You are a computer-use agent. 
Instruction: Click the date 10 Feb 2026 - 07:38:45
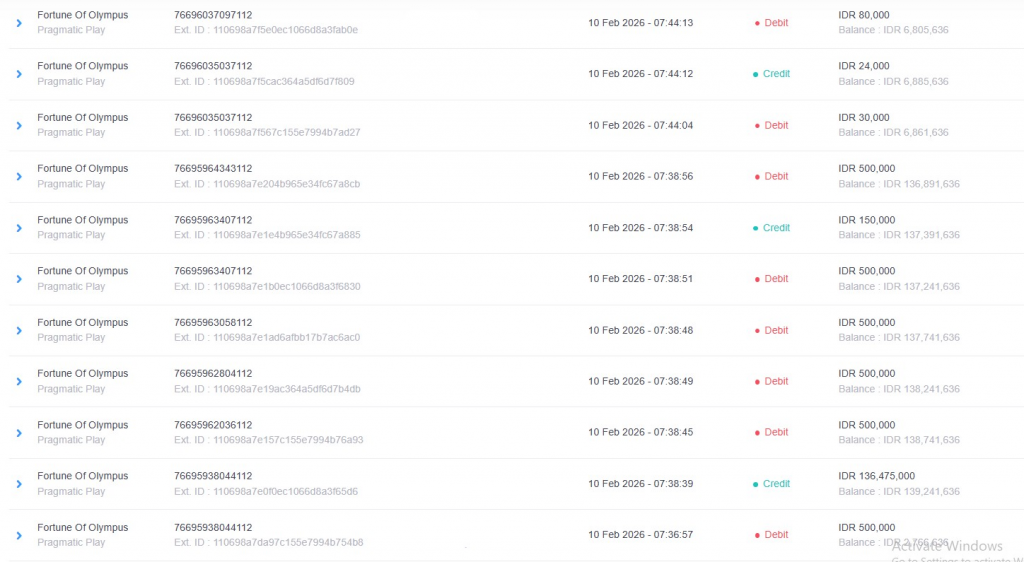[640, 433]
